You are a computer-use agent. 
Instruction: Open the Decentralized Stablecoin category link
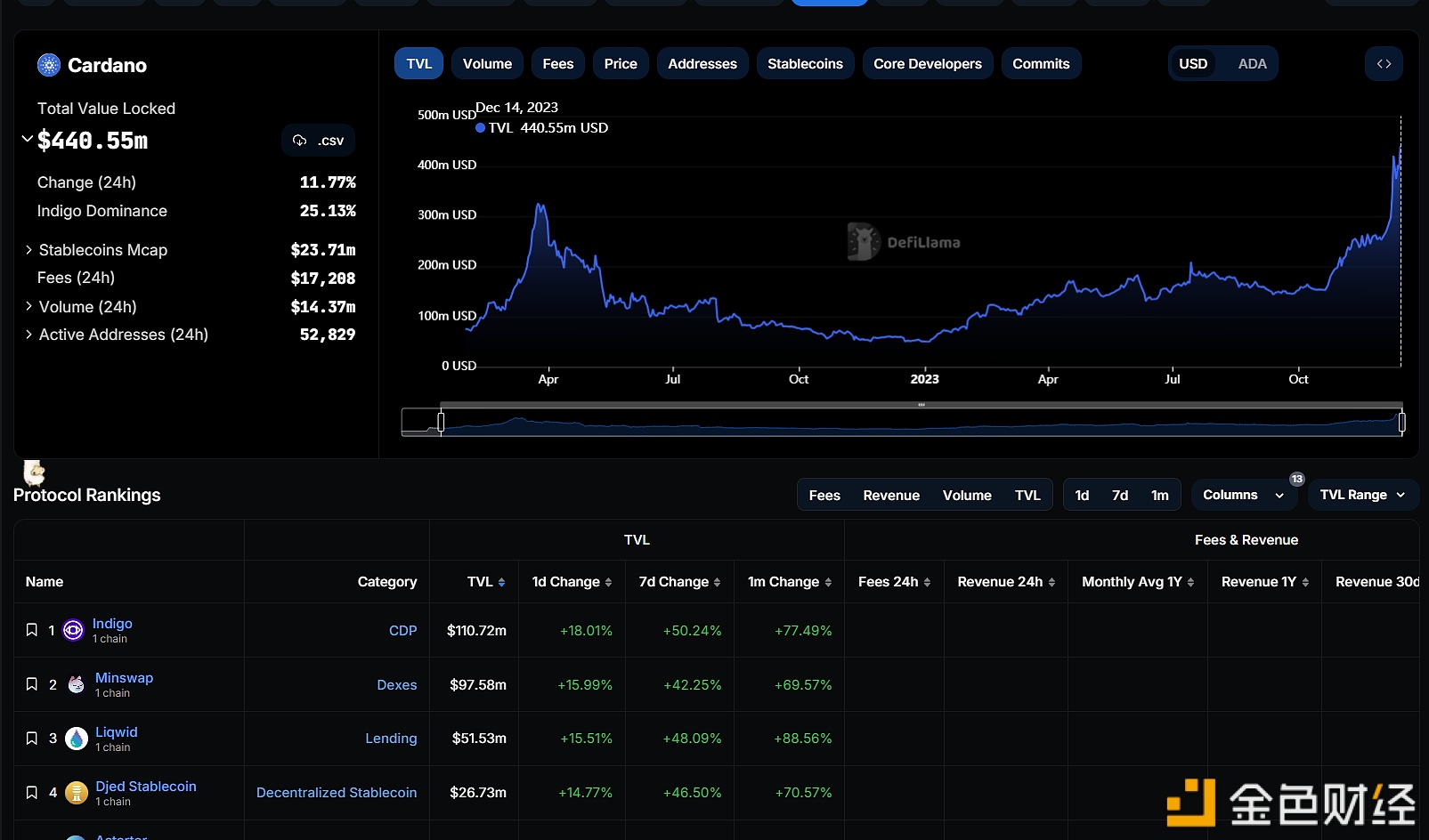point(337,793)
